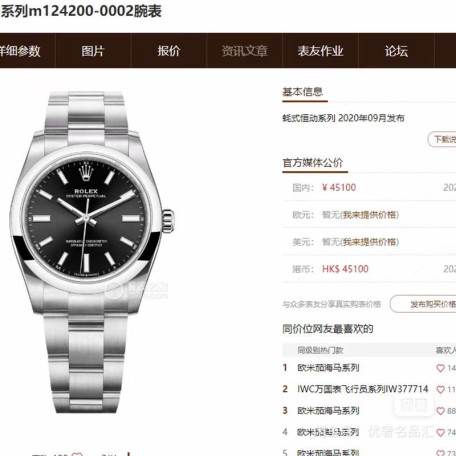Click the ¥ 45100 domestic price

point(339,187)
